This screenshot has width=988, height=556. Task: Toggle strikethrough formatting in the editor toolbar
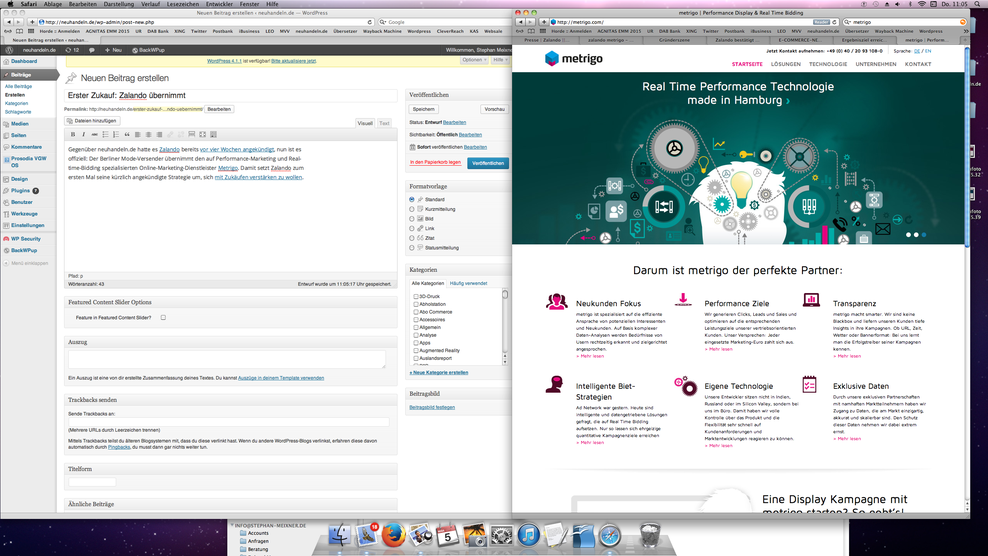[x=95, y=134]
